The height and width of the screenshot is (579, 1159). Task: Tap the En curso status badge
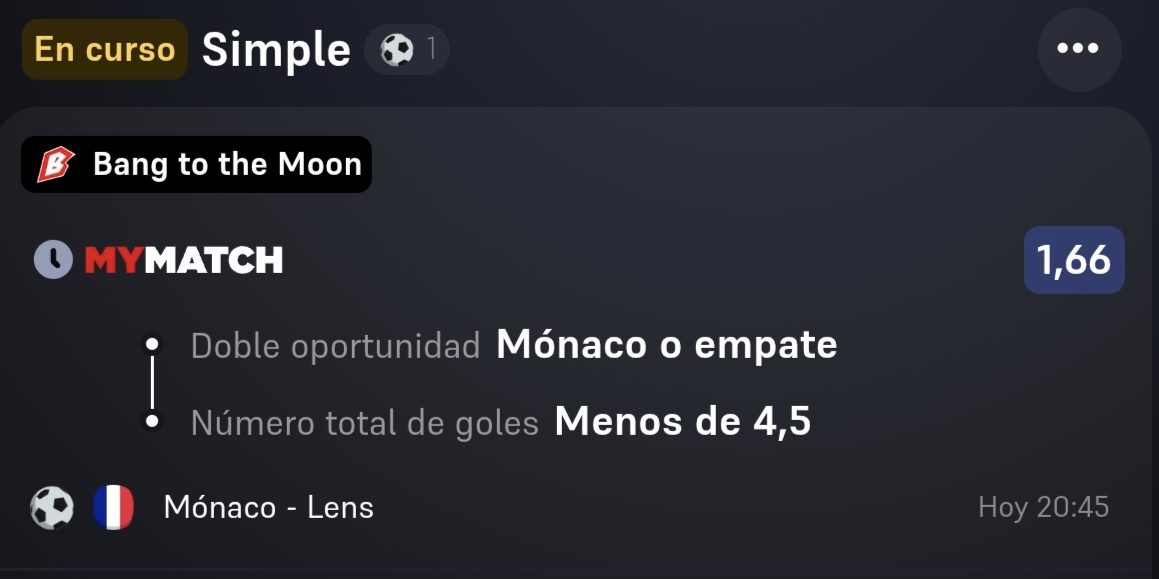point(104,50)
